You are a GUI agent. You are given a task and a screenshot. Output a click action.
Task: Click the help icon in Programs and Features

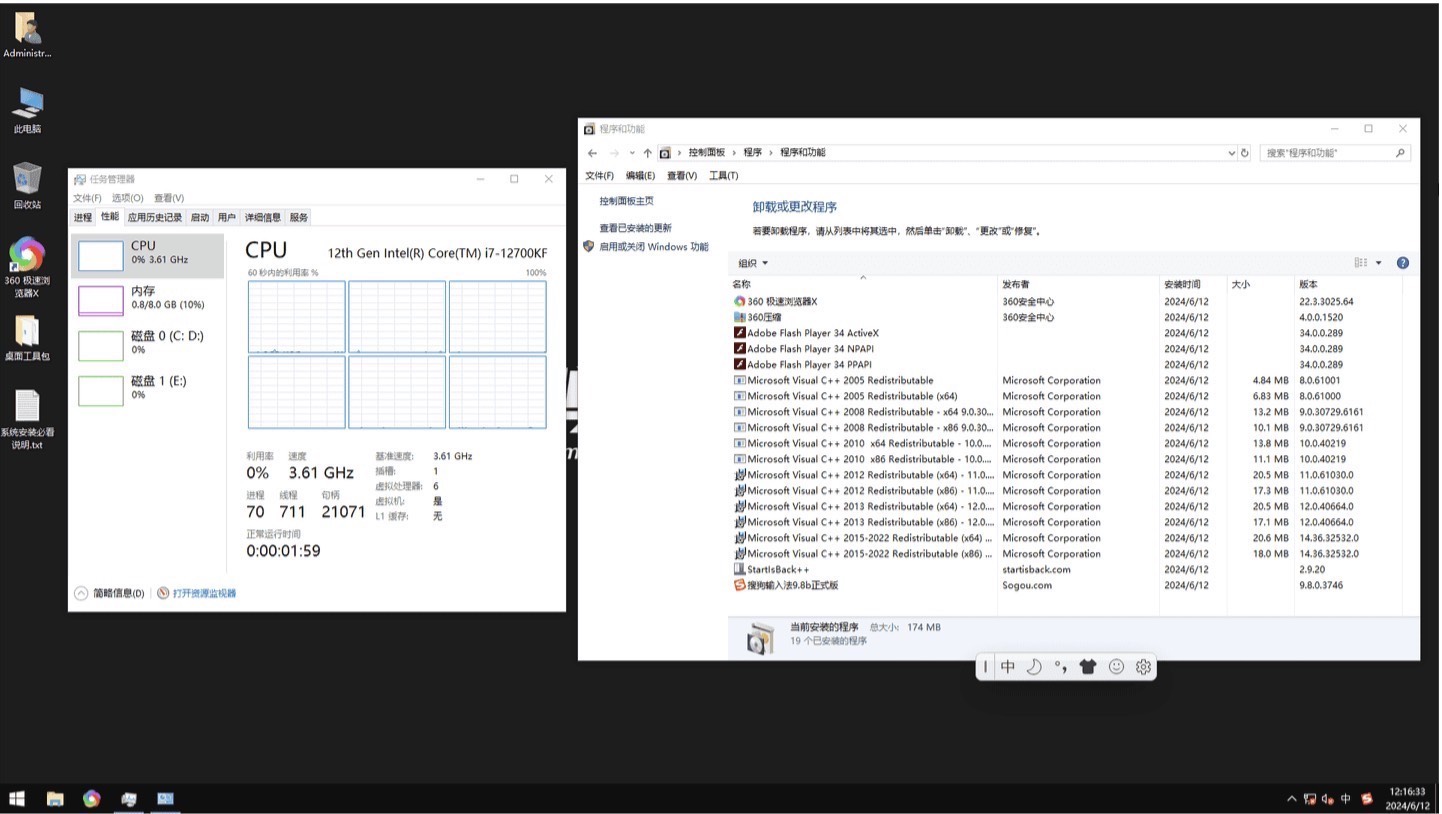click(1402, 263)
